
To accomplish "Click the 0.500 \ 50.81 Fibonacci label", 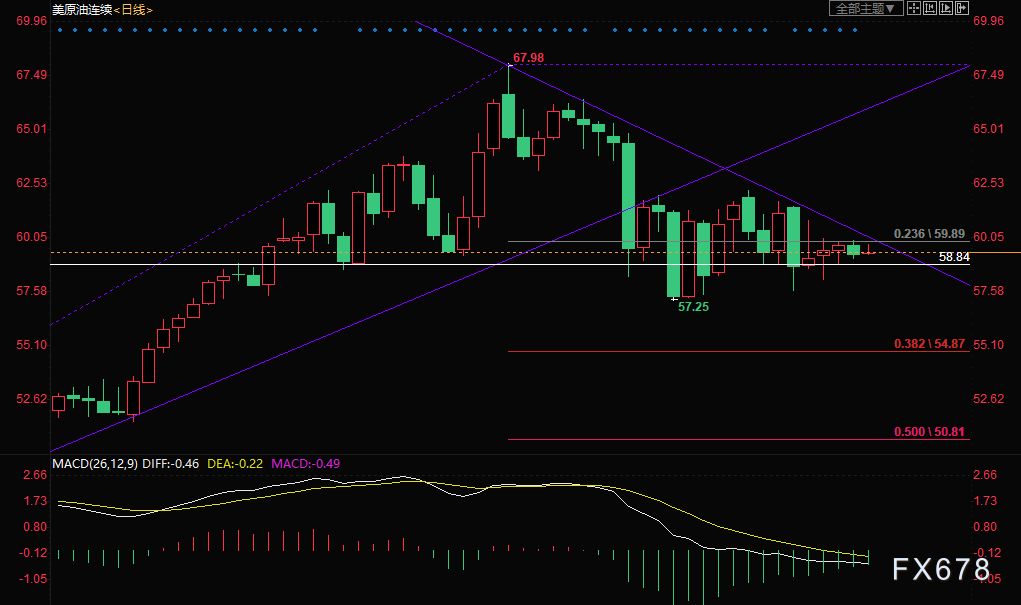I will pos(929,432).
